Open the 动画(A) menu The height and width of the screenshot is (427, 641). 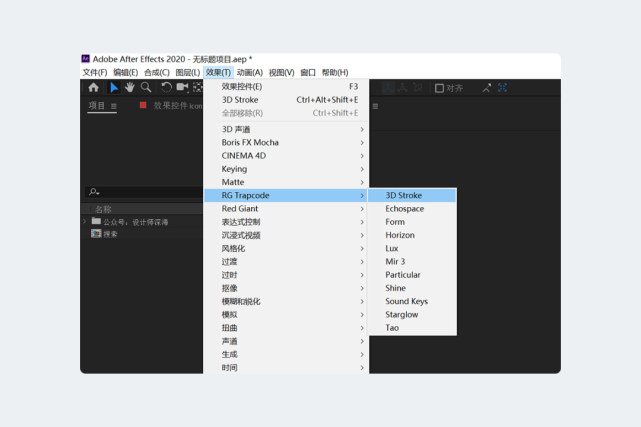pos(249,72)
